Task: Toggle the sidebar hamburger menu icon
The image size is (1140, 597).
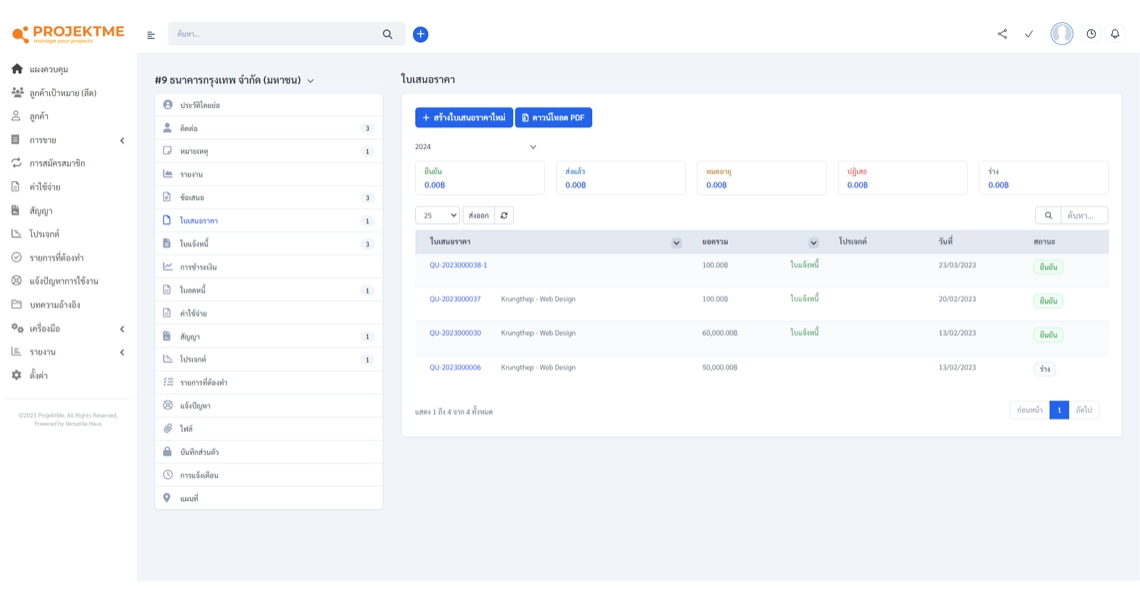Action: (x=151, y=35)
